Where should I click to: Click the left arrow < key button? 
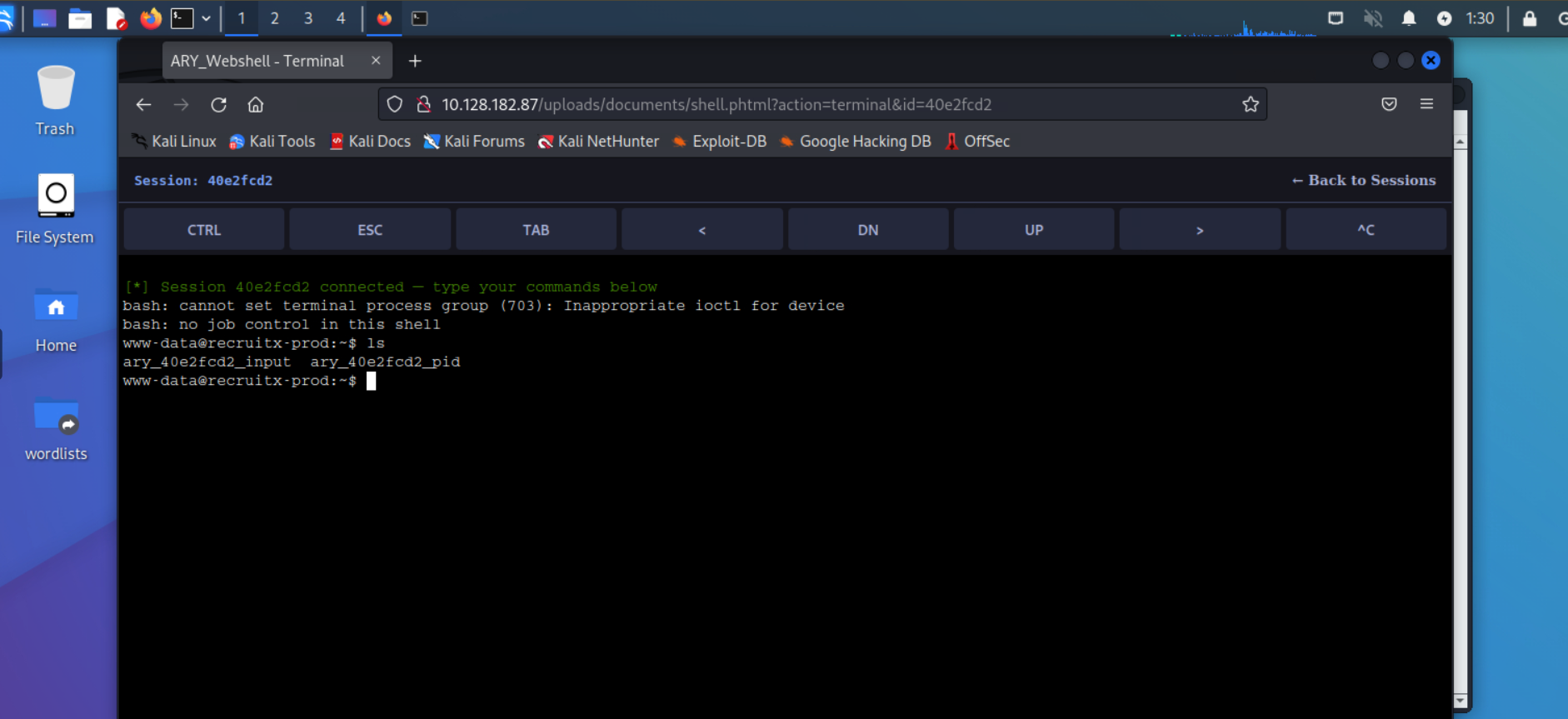pyautogui.click(x=702, y=230)
